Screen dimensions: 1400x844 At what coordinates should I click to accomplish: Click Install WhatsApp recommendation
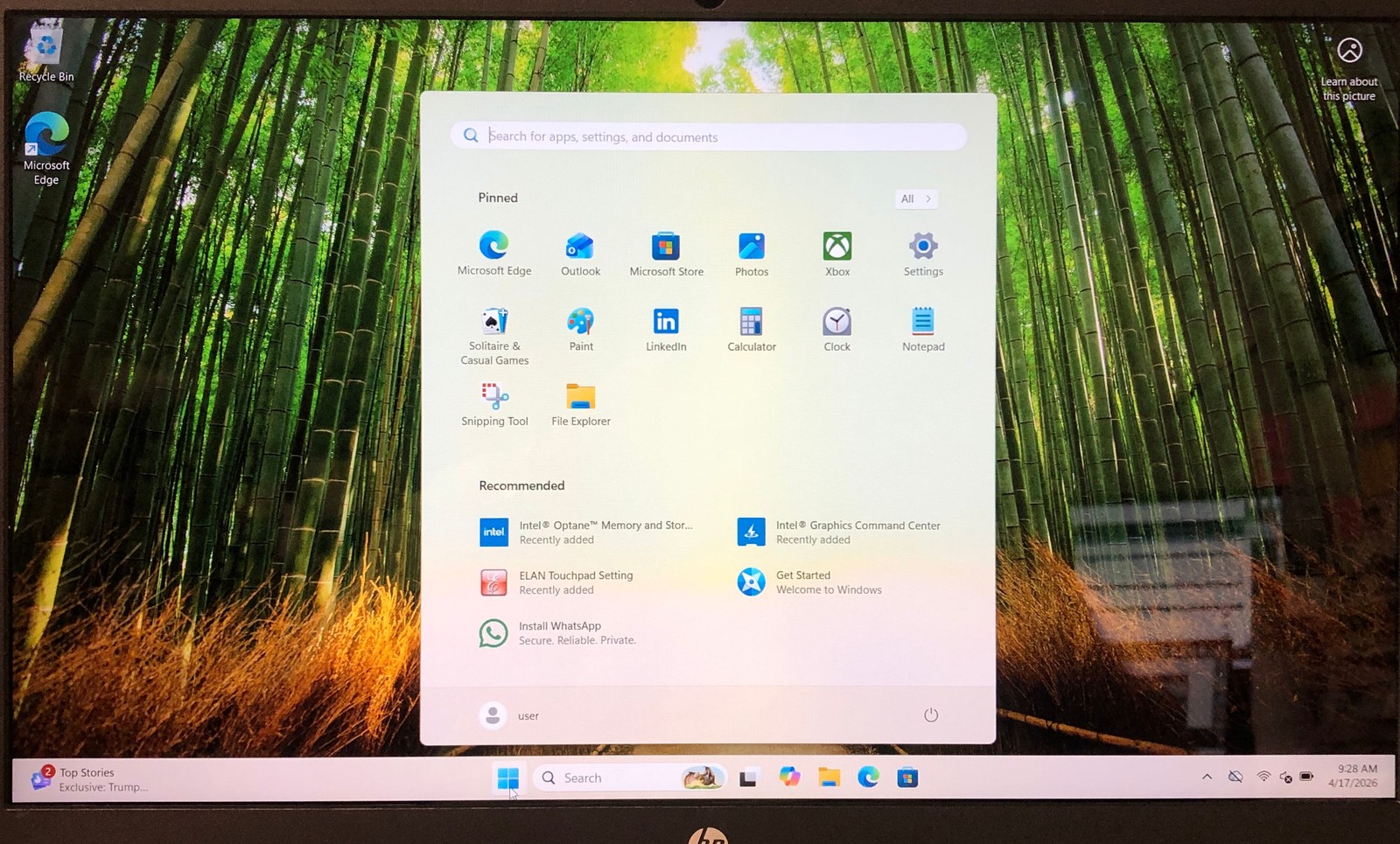[557, 632]
